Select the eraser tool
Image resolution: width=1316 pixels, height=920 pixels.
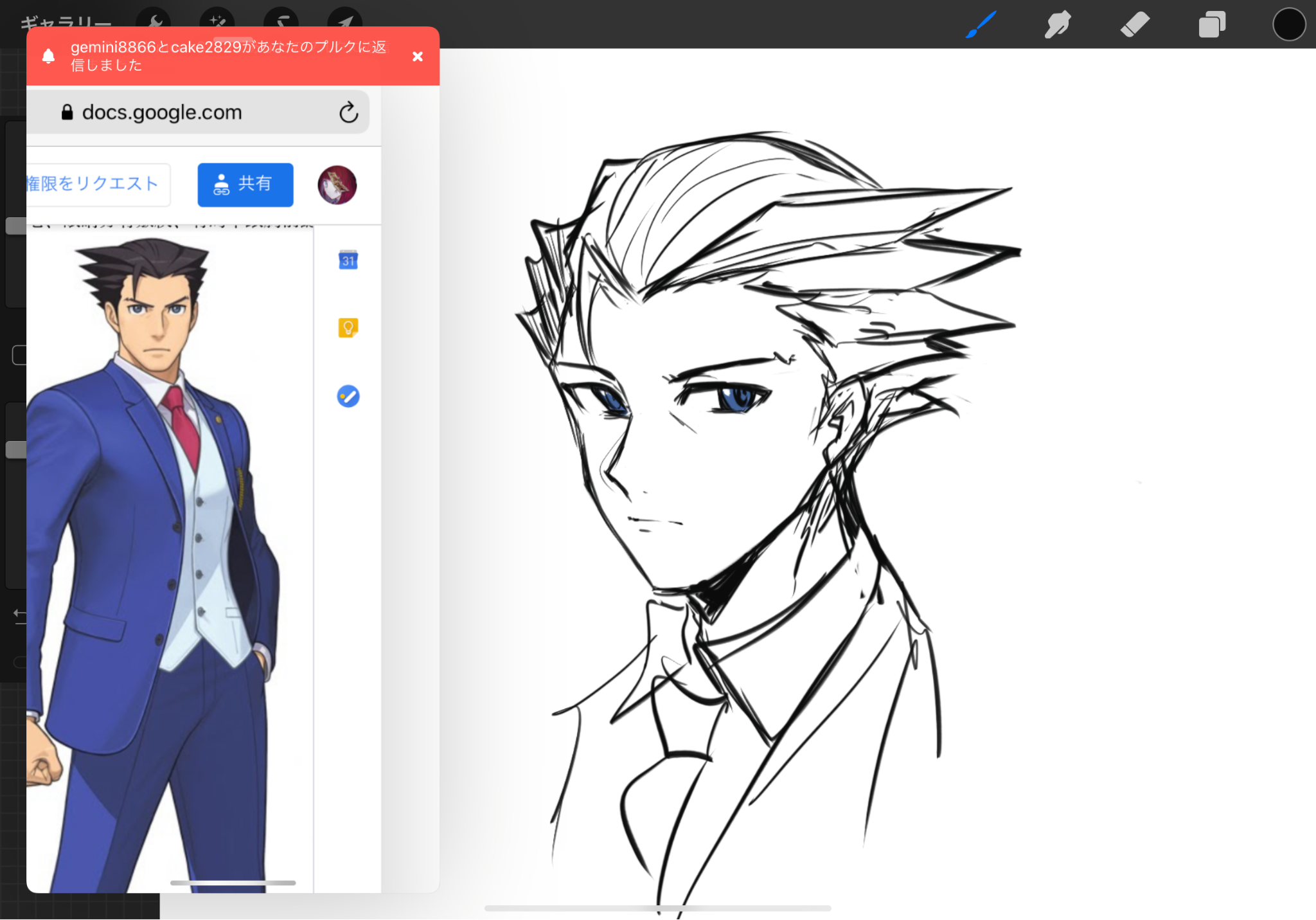pyautogui.click(x=1135, y=25)
